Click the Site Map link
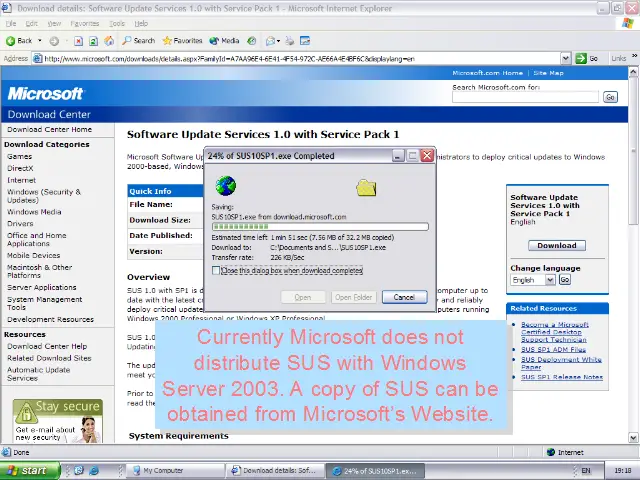Viewport: 640px width, 480px height. pyautogui.click(x=548, y=73)
